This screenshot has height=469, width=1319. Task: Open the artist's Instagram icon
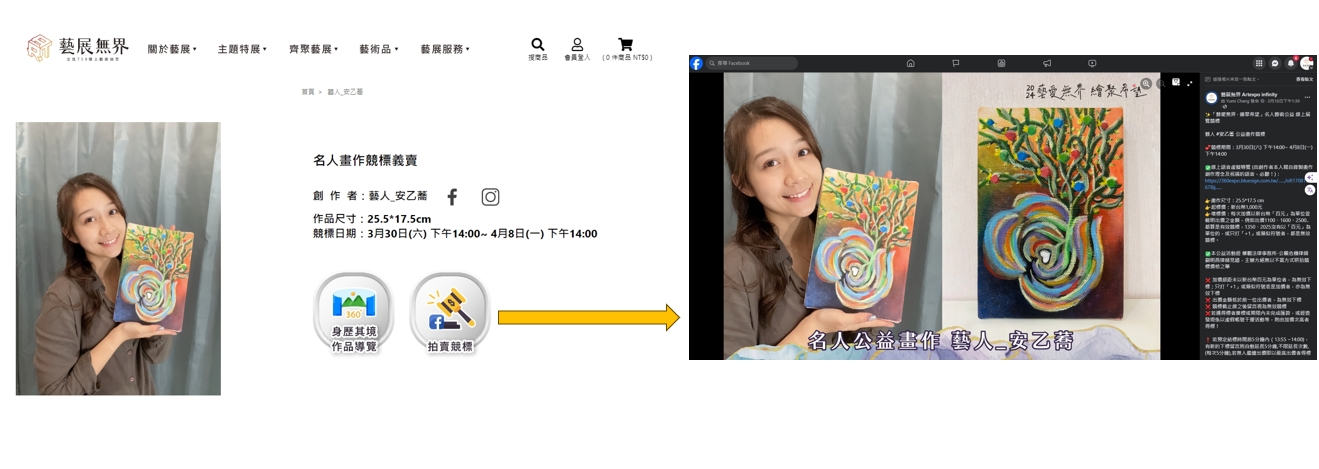(x=490, y=197)
